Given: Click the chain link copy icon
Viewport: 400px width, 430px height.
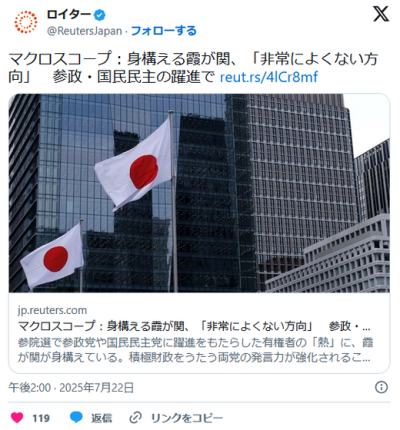Looking at the screenshot, I should (x=135, y=418).
